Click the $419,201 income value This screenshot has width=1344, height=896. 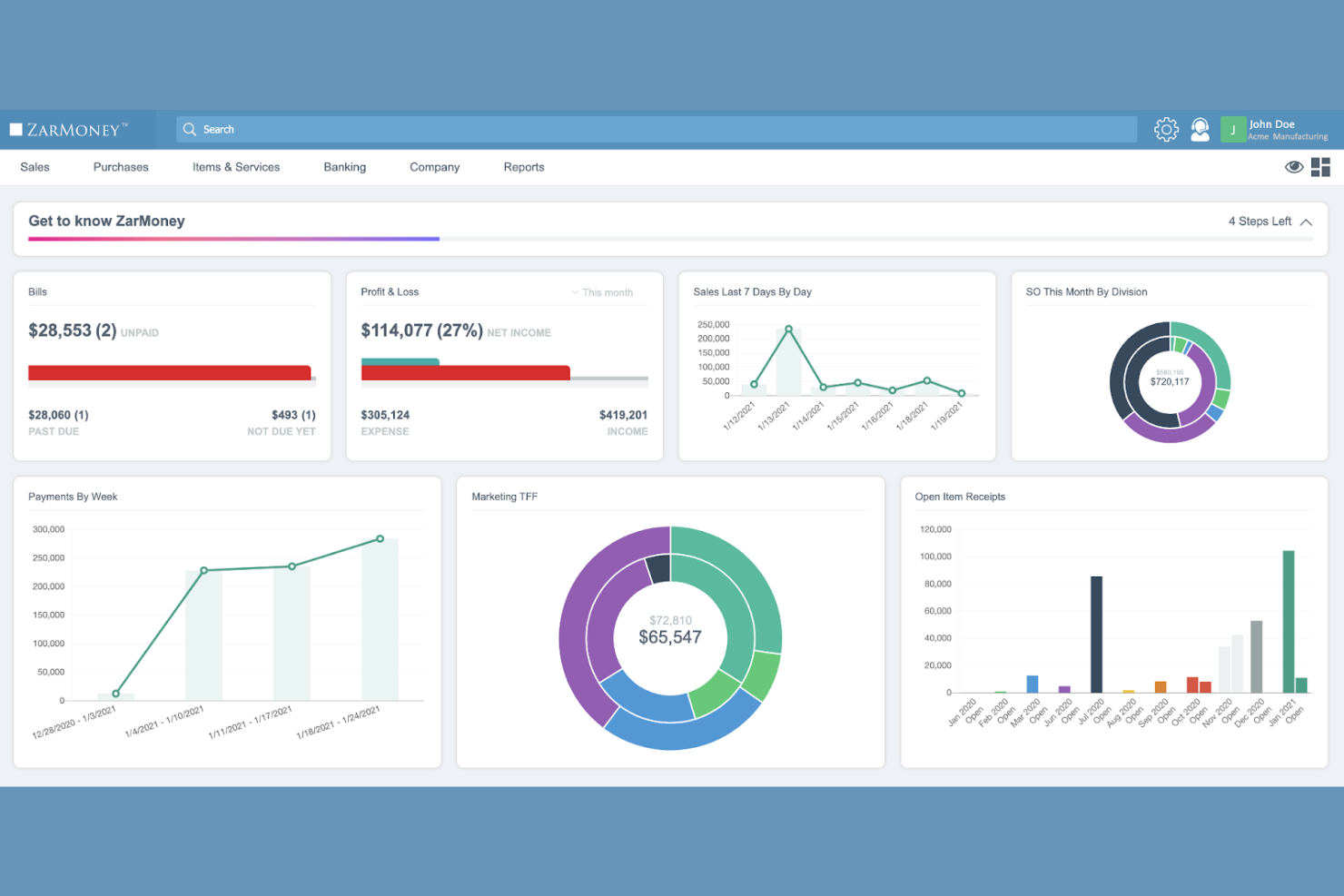pyautogui.click(x=623, y=415)
